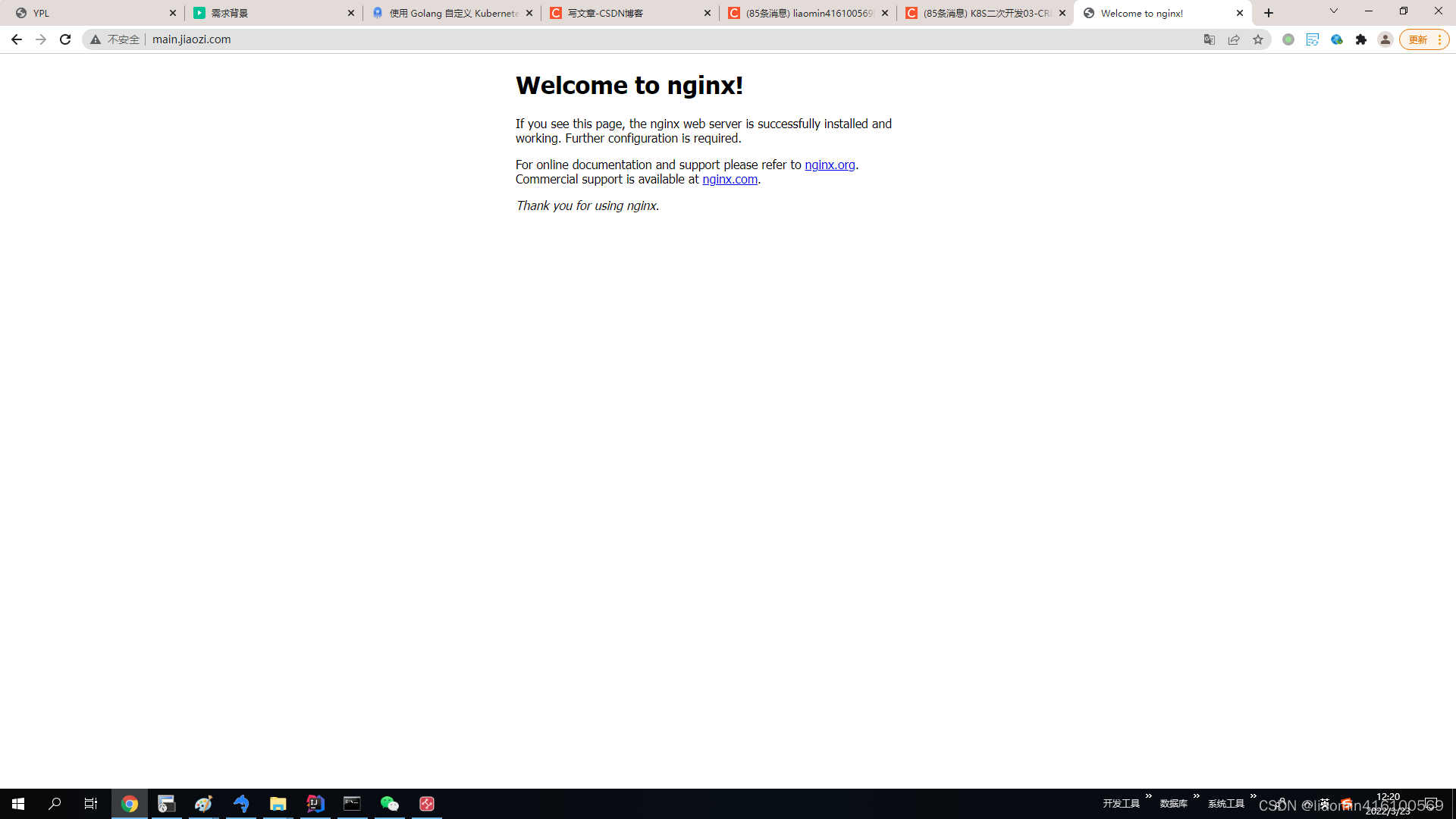Expand the 数据库 taskbar toolbar chevron
Screen dimensions: 1456x819
tap(1197, 796)
